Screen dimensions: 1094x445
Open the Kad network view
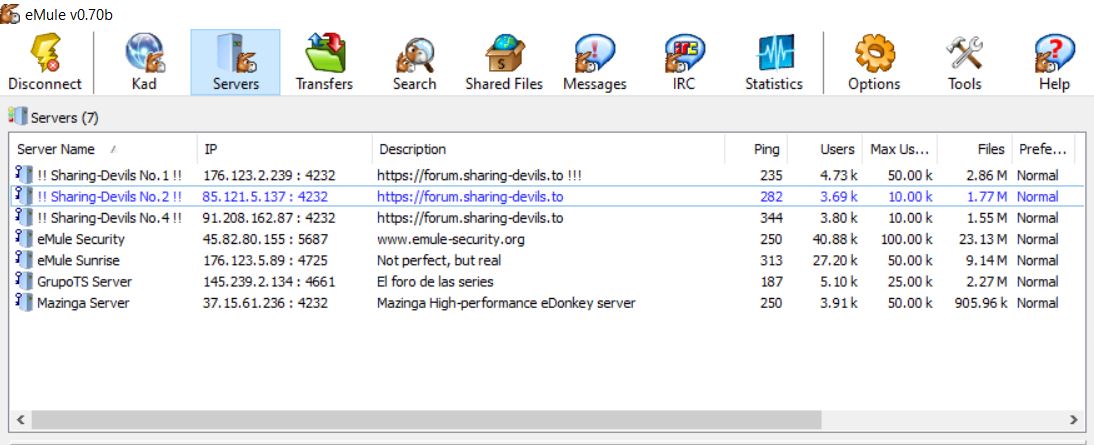144,62
